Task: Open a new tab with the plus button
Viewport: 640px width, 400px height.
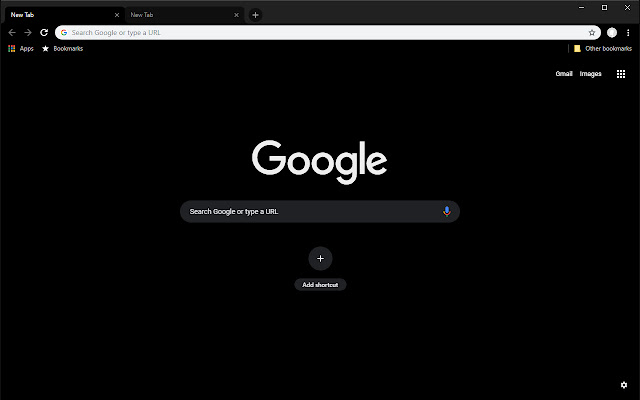Action: tap(255, 15)
